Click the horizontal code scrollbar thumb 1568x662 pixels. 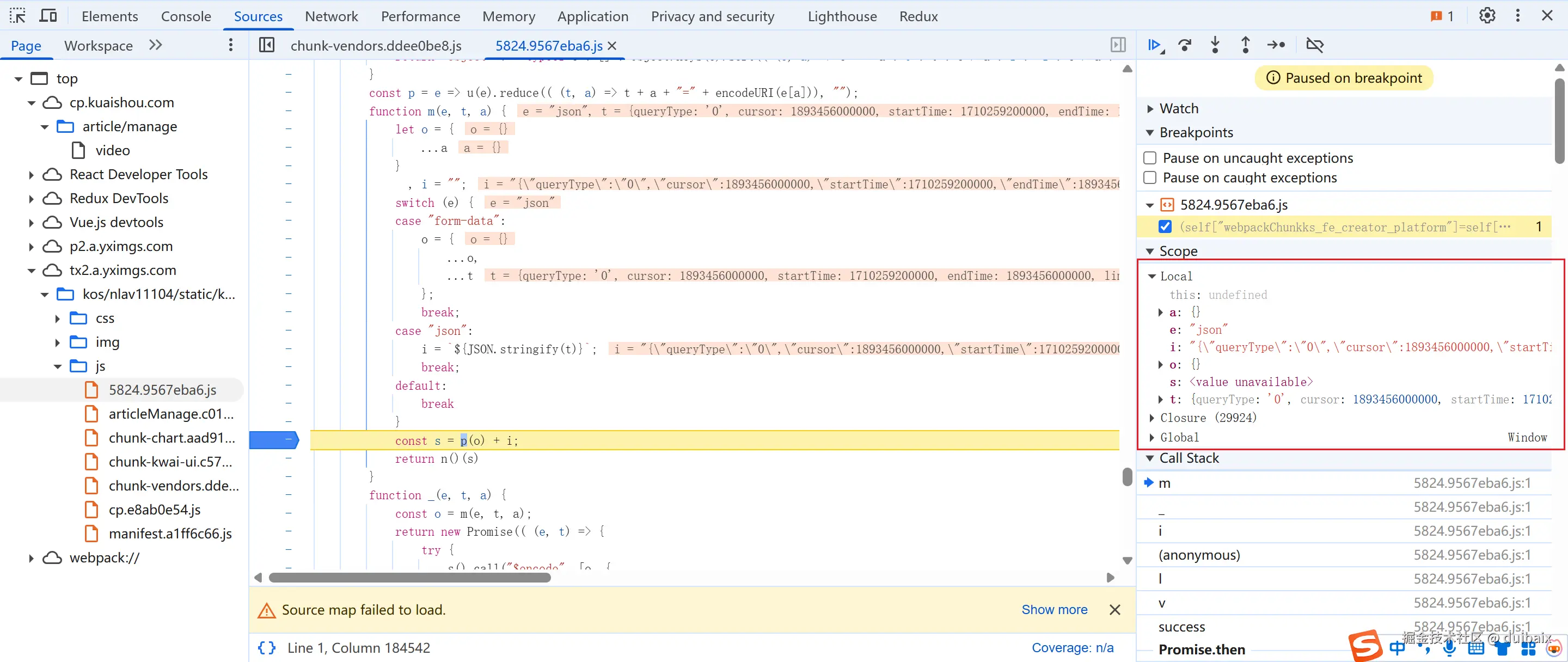point(409,578)
